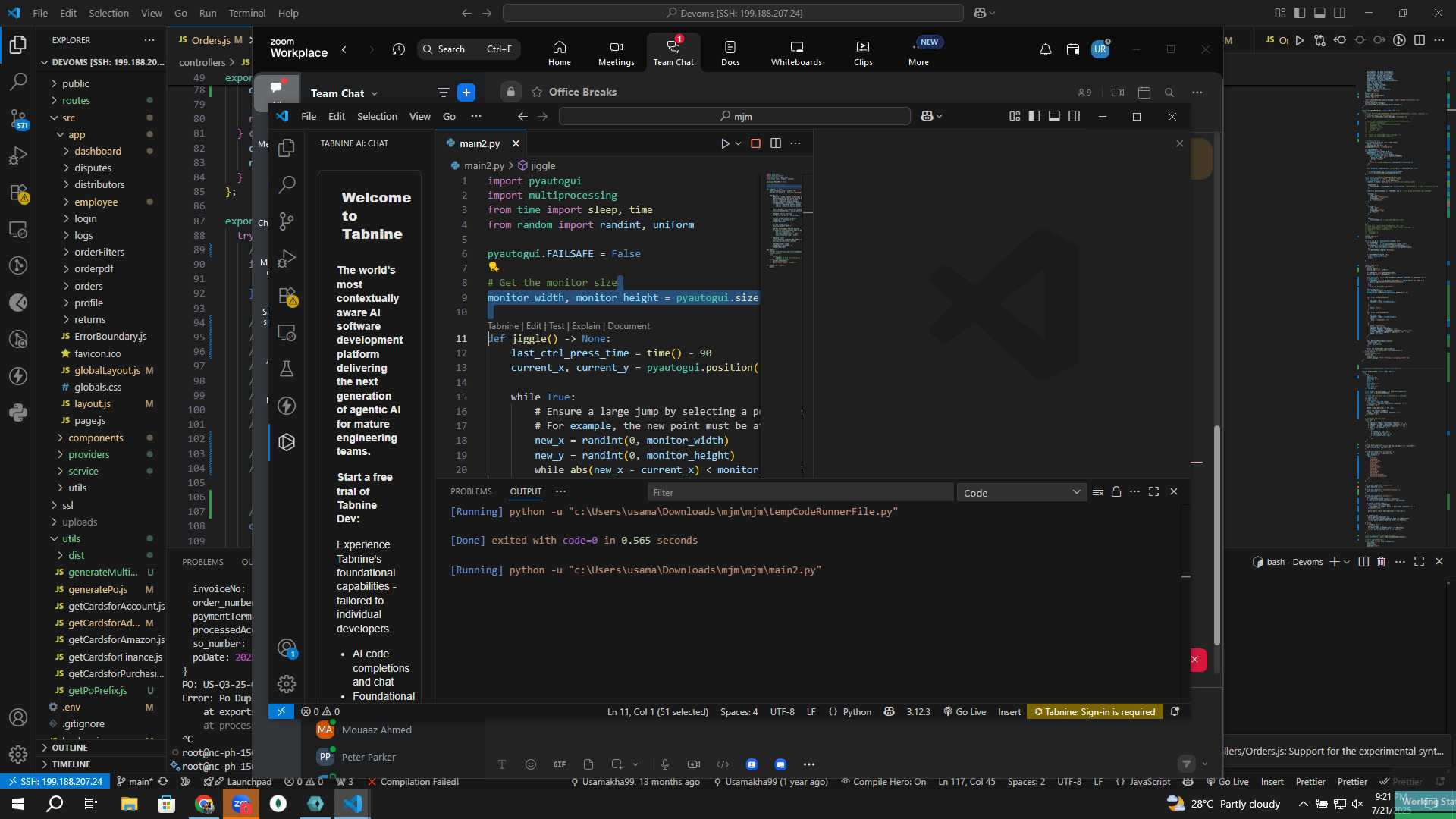Viewport: 1456px width, 819px height.
Task: Open Run and Debug in front VS Code
Action: 287,259
